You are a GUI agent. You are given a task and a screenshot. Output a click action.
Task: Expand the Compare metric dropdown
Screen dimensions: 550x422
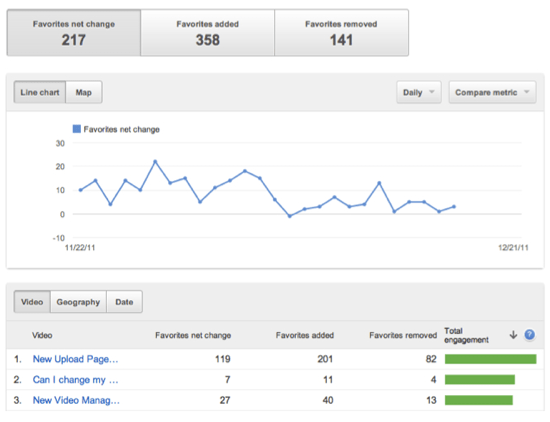click(x=492, y=92)
